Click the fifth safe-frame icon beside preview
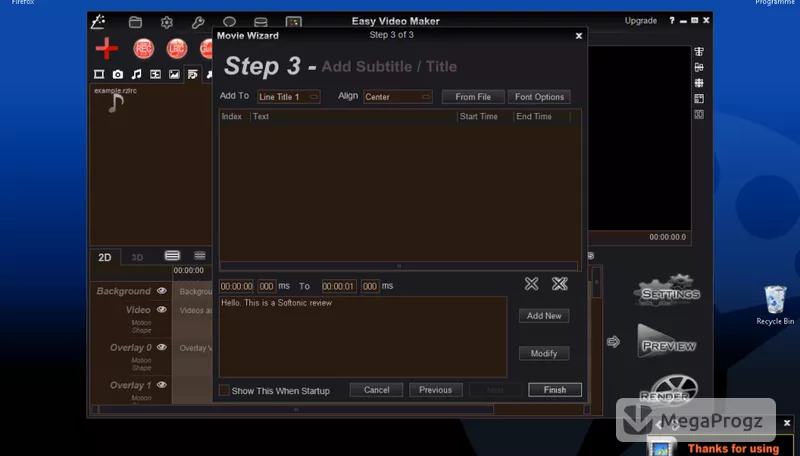The image size is (800, 456). [x=699, y=114]
